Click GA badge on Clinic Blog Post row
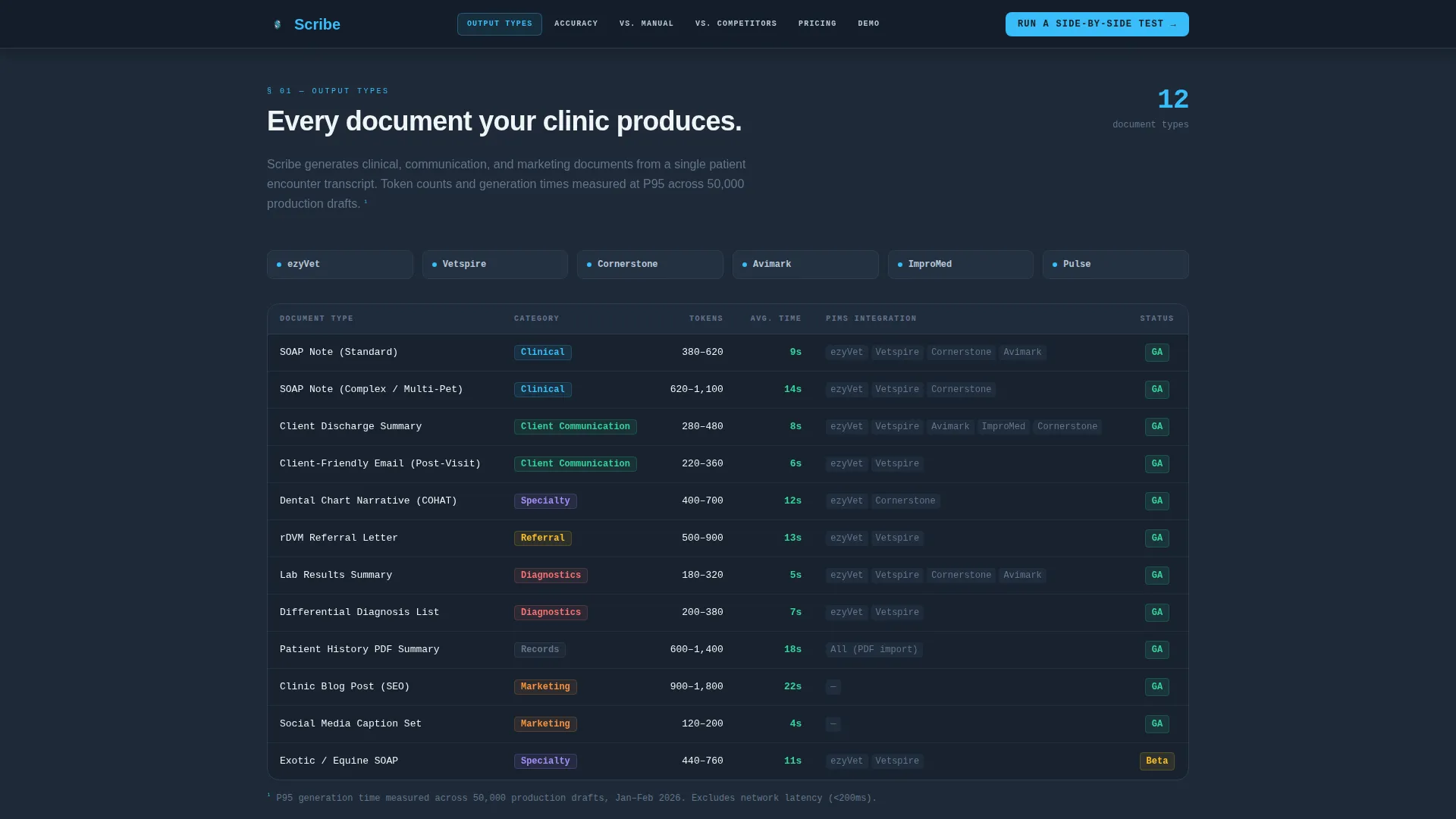Screen dimensions: 1456x819 [x=1157, y=687]
